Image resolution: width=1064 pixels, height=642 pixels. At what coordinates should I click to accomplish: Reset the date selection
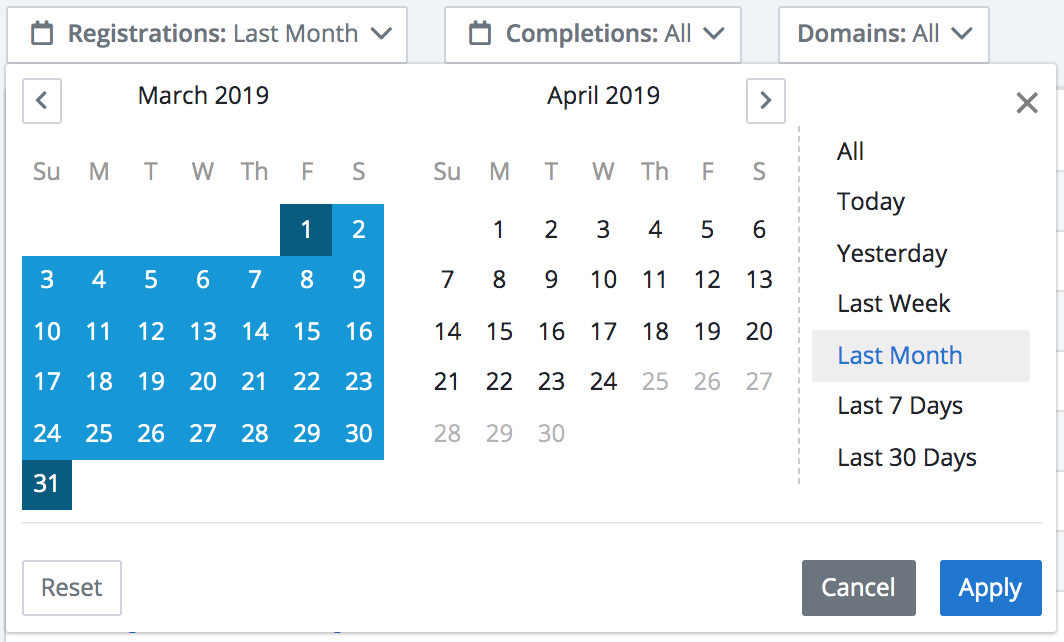pyautogui.click(x=72, y=588)
